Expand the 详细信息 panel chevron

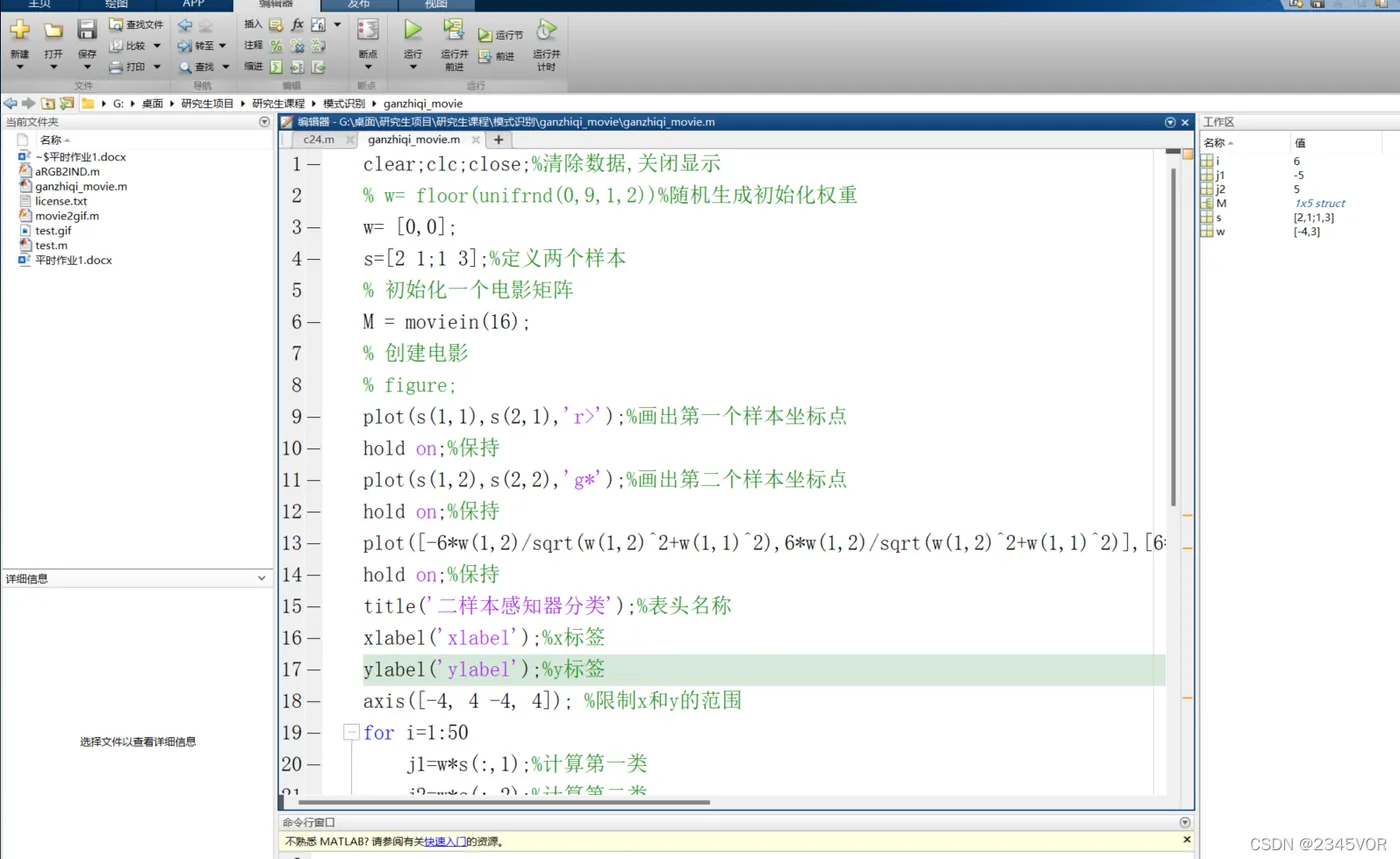(263, 578)
